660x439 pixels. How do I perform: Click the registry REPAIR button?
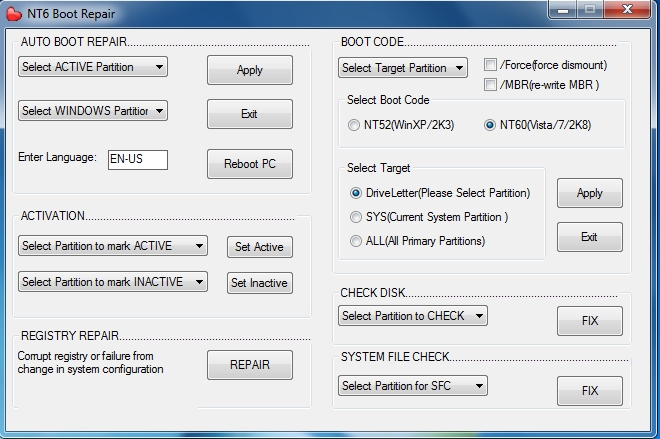(x=250, y=365)
